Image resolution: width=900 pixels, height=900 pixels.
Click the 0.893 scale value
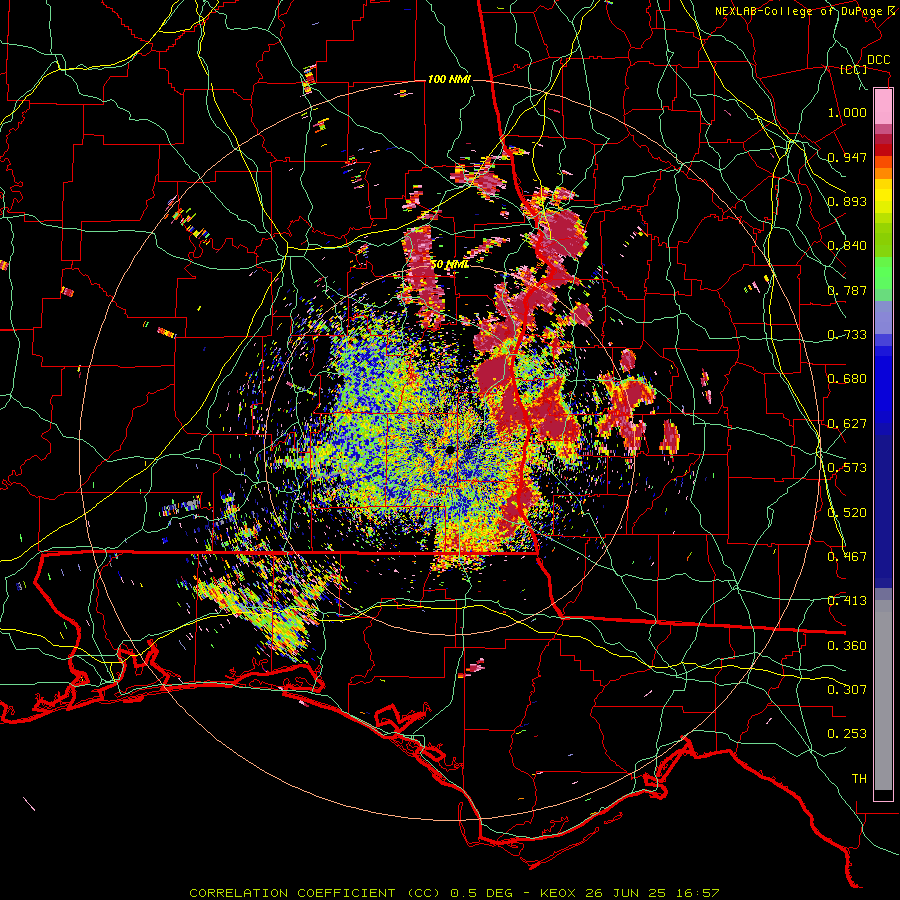(x=847, y=201)
